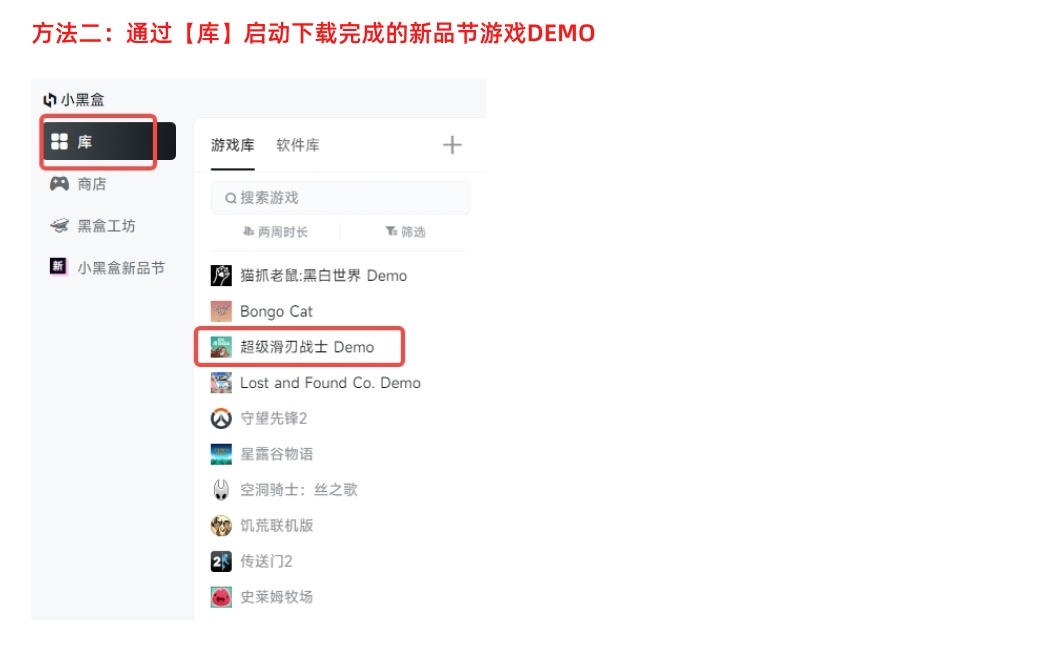Open 黑盒工坊 workshop icon
The height and width of the screenshot is (645, 1046).
(59, 225)
